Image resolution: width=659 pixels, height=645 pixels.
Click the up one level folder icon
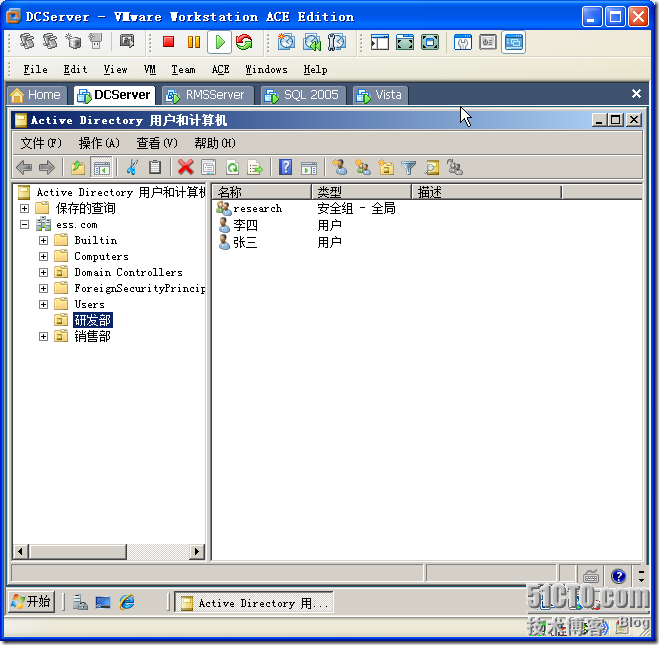78,168
